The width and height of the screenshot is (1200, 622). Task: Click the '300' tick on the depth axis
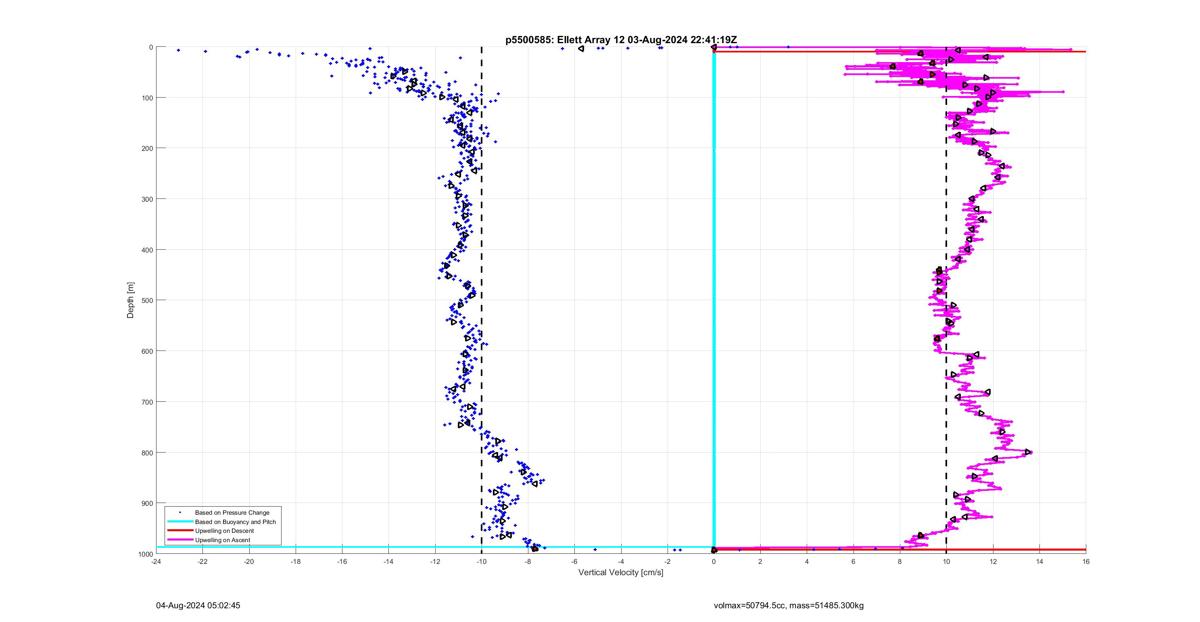147,199
